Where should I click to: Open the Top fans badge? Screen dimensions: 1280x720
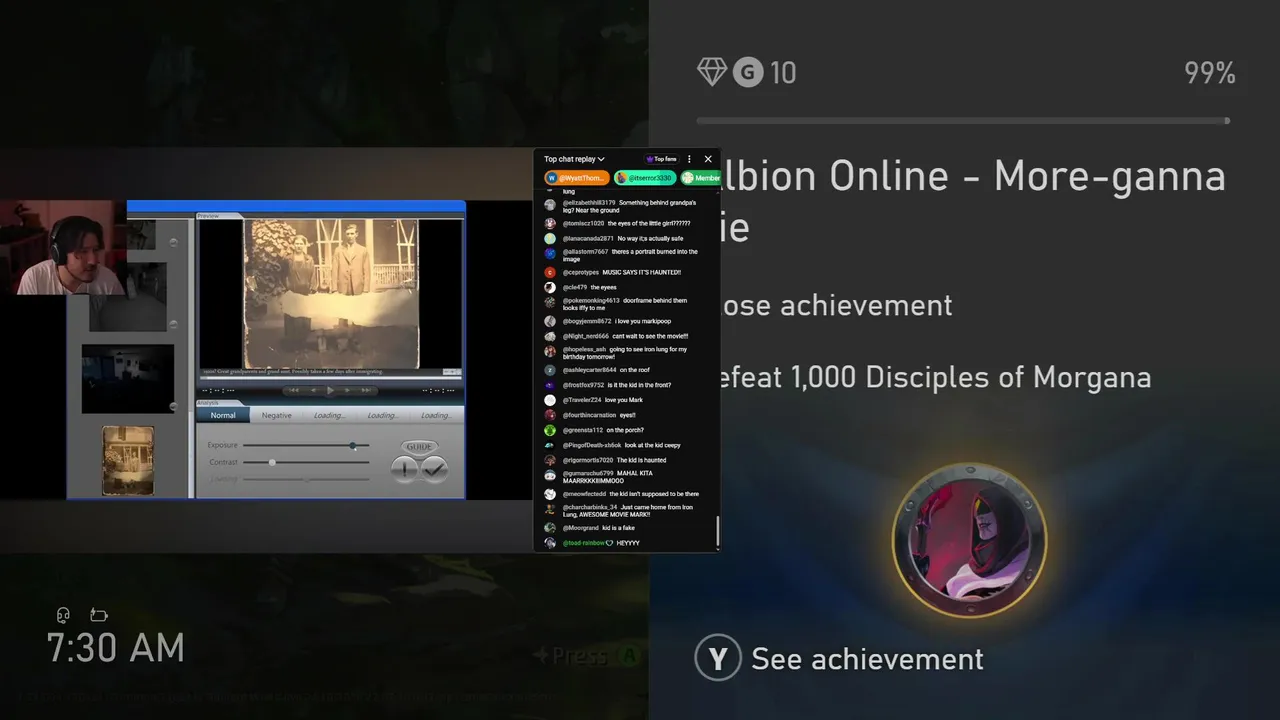click(662, 159)
